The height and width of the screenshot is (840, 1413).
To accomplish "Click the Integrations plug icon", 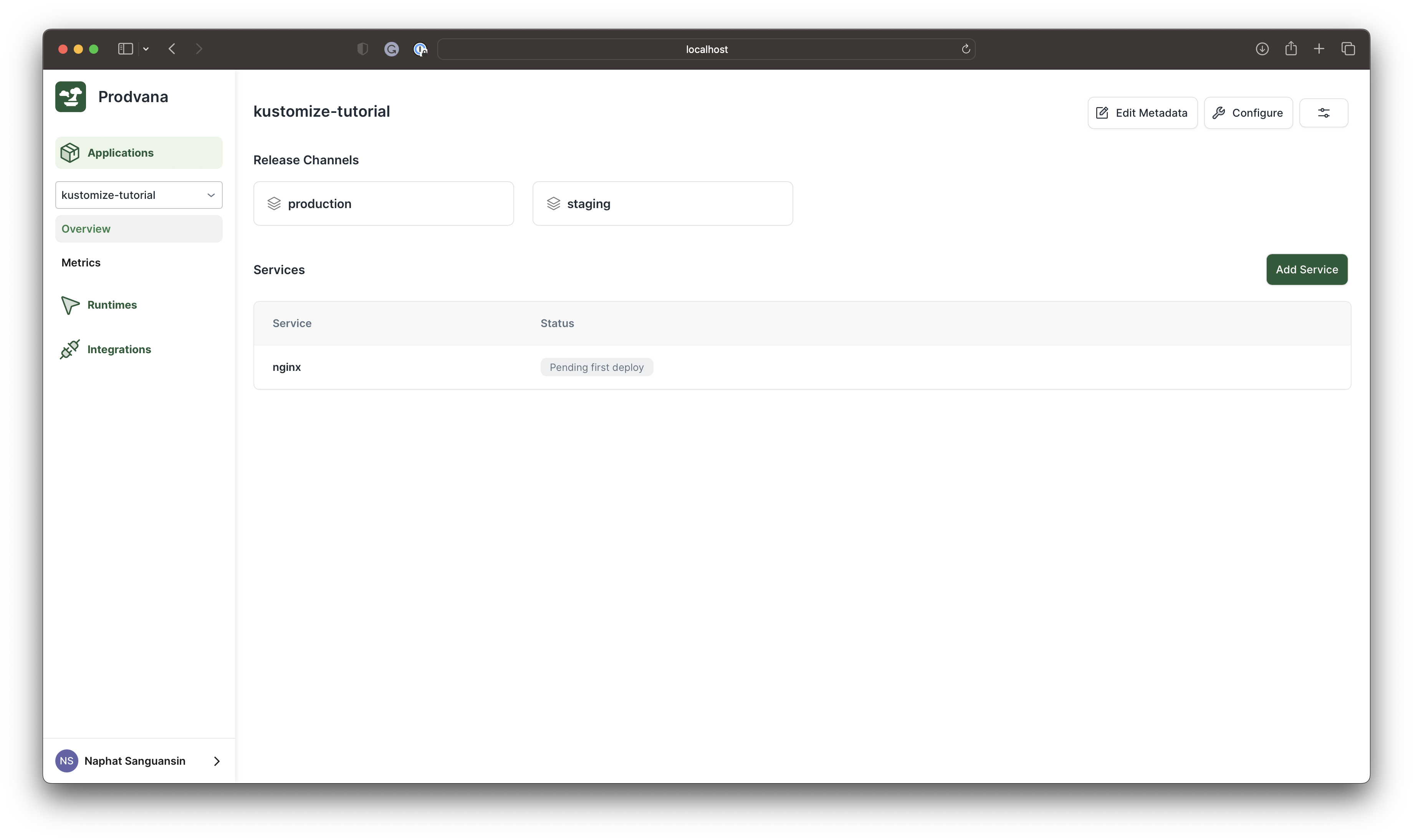I will pyautogui.click(x=69, y=349).
